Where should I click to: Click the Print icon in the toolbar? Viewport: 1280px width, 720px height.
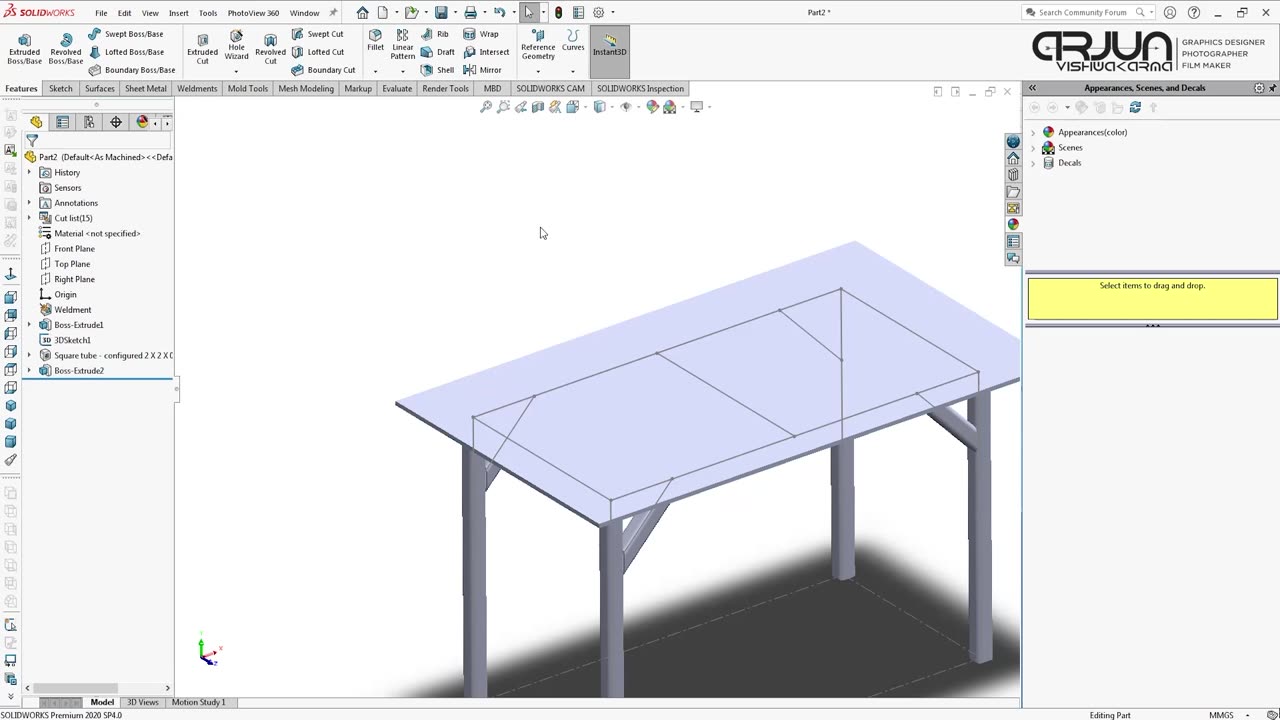[x=470, y=13]
